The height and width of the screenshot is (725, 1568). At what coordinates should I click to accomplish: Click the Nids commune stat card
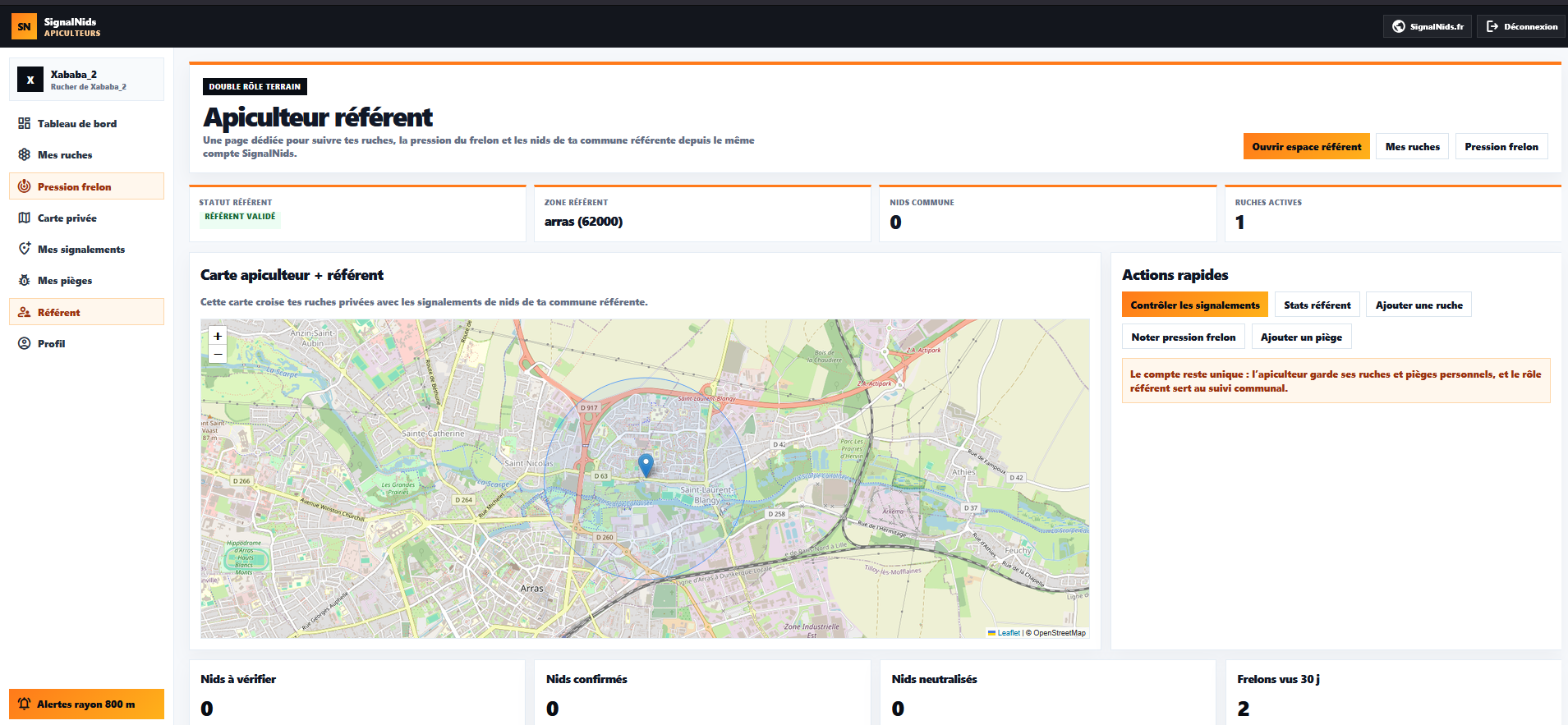coord(1047,213)
